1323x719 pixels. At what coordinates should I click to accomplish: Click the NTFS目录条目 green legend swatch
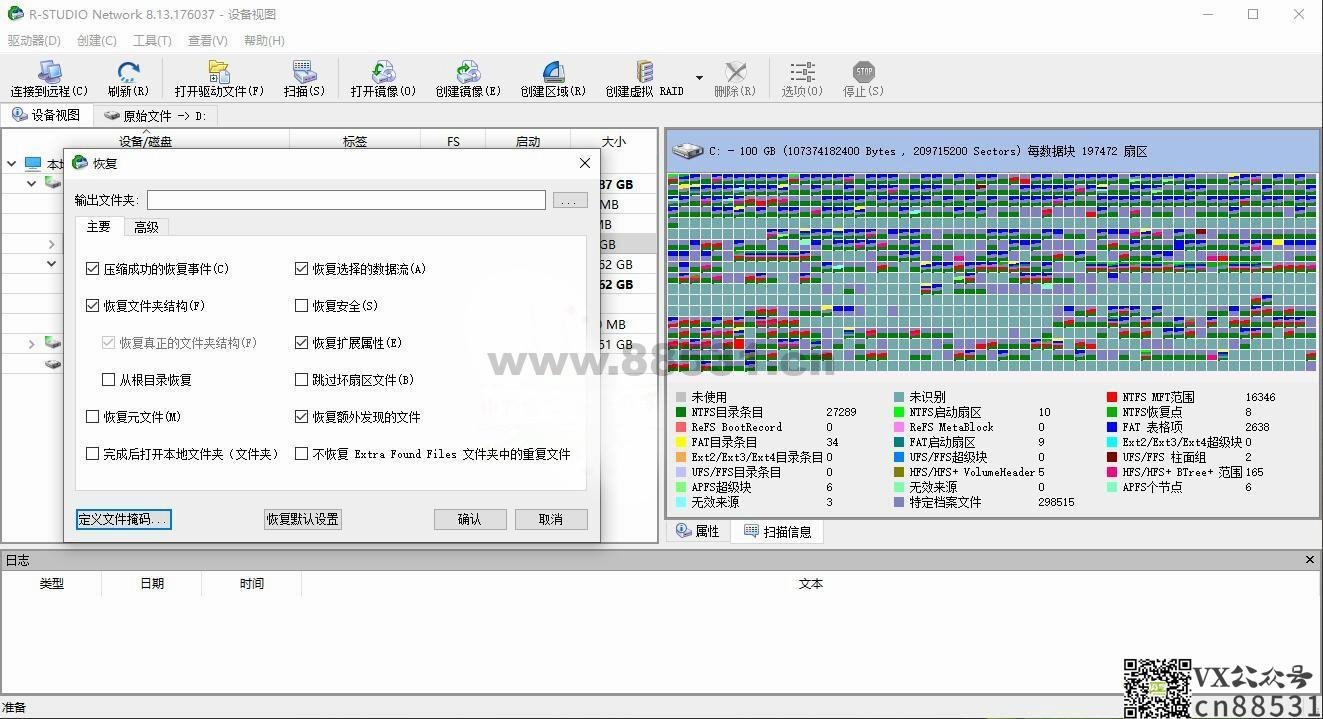(x=681, y=412)
